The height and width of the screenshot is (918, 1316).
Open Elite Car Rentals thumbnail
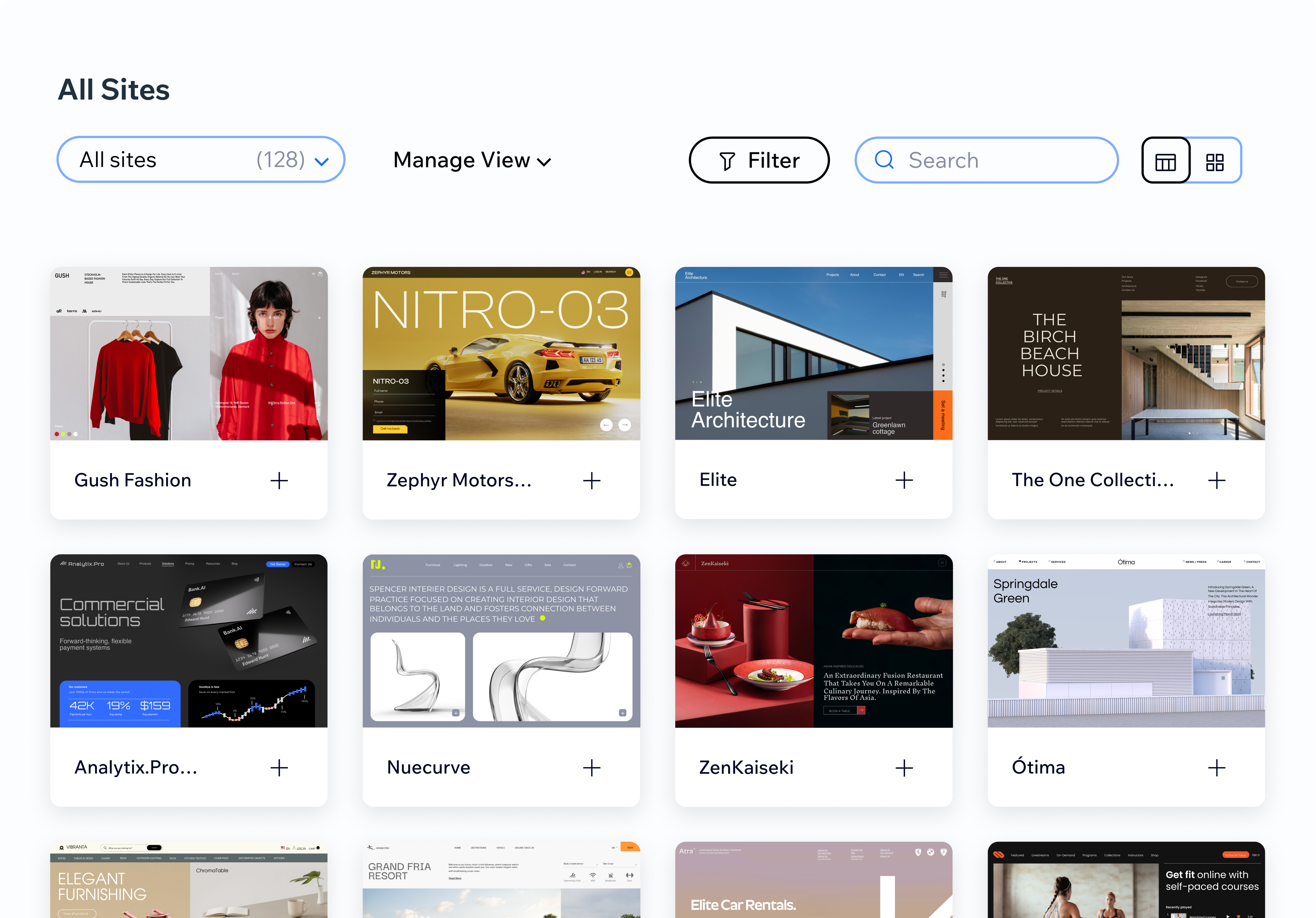pyautogui.click(x=814, y=880)
